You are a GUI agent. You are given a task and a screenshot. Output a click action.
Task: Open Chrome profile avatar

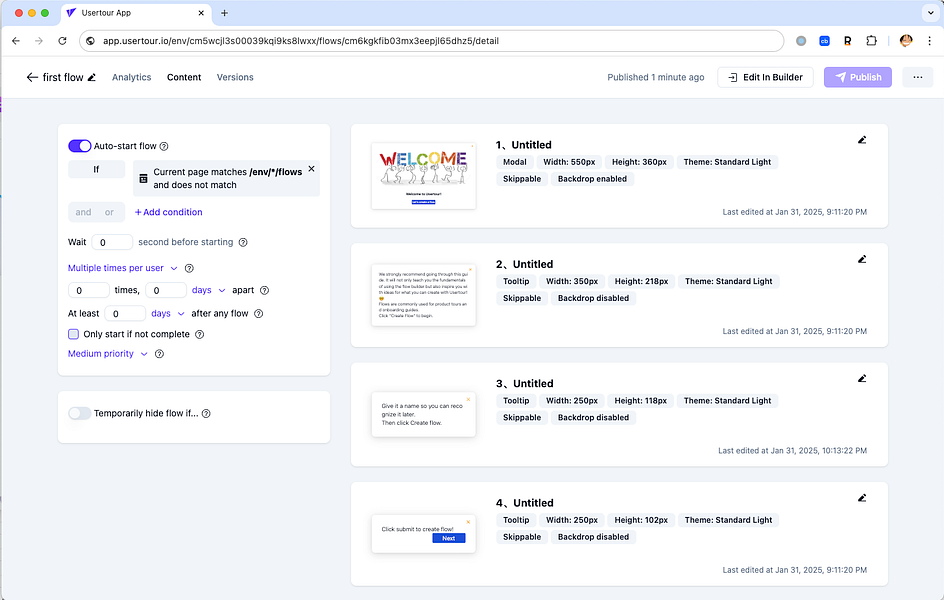[x=905, y=41]
